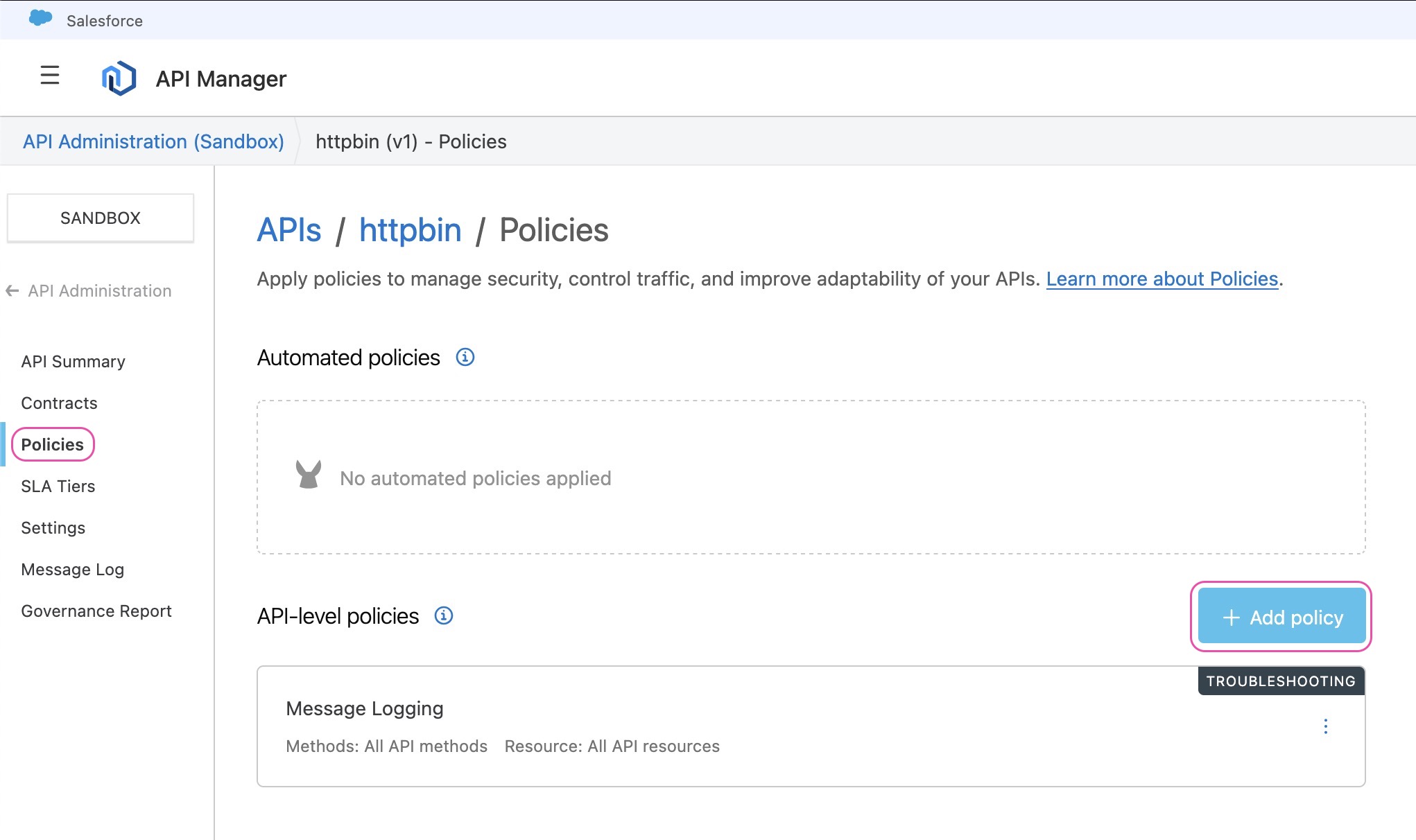
Task: Open the hamburger navigation menu
Action: click(x=49, y=77)
